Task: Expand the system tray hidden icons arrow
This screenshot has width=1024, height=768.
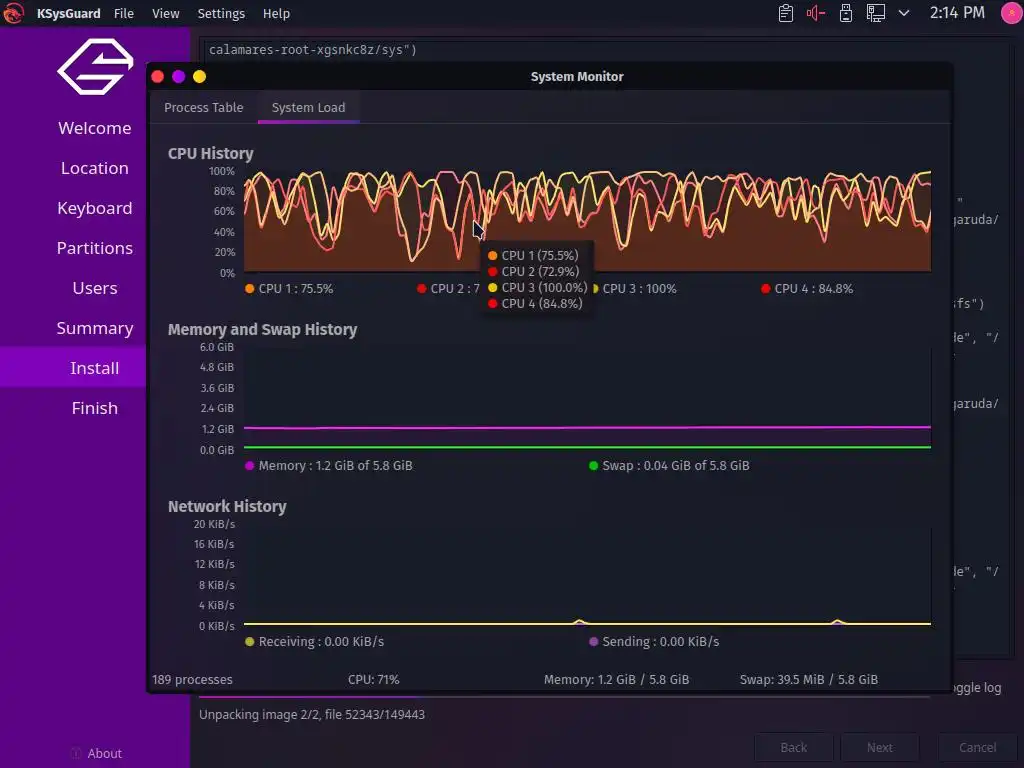Action: coord(904,13)
